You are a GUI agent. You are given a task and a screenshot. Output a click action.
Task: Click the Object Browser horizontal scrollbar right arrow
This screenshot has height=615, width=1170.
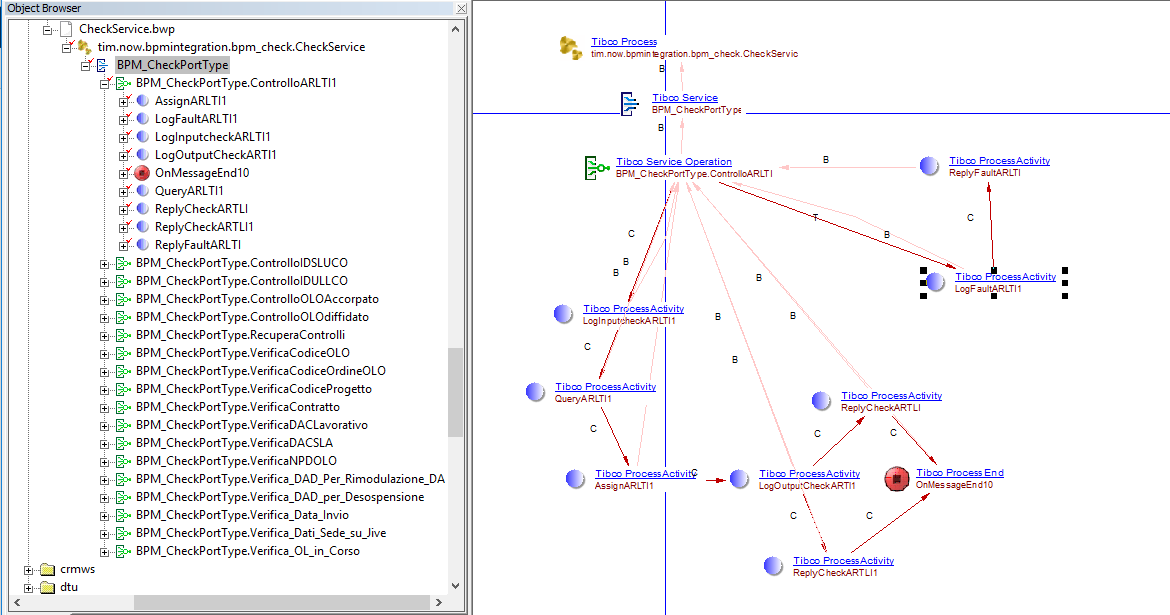click(441, 603)
